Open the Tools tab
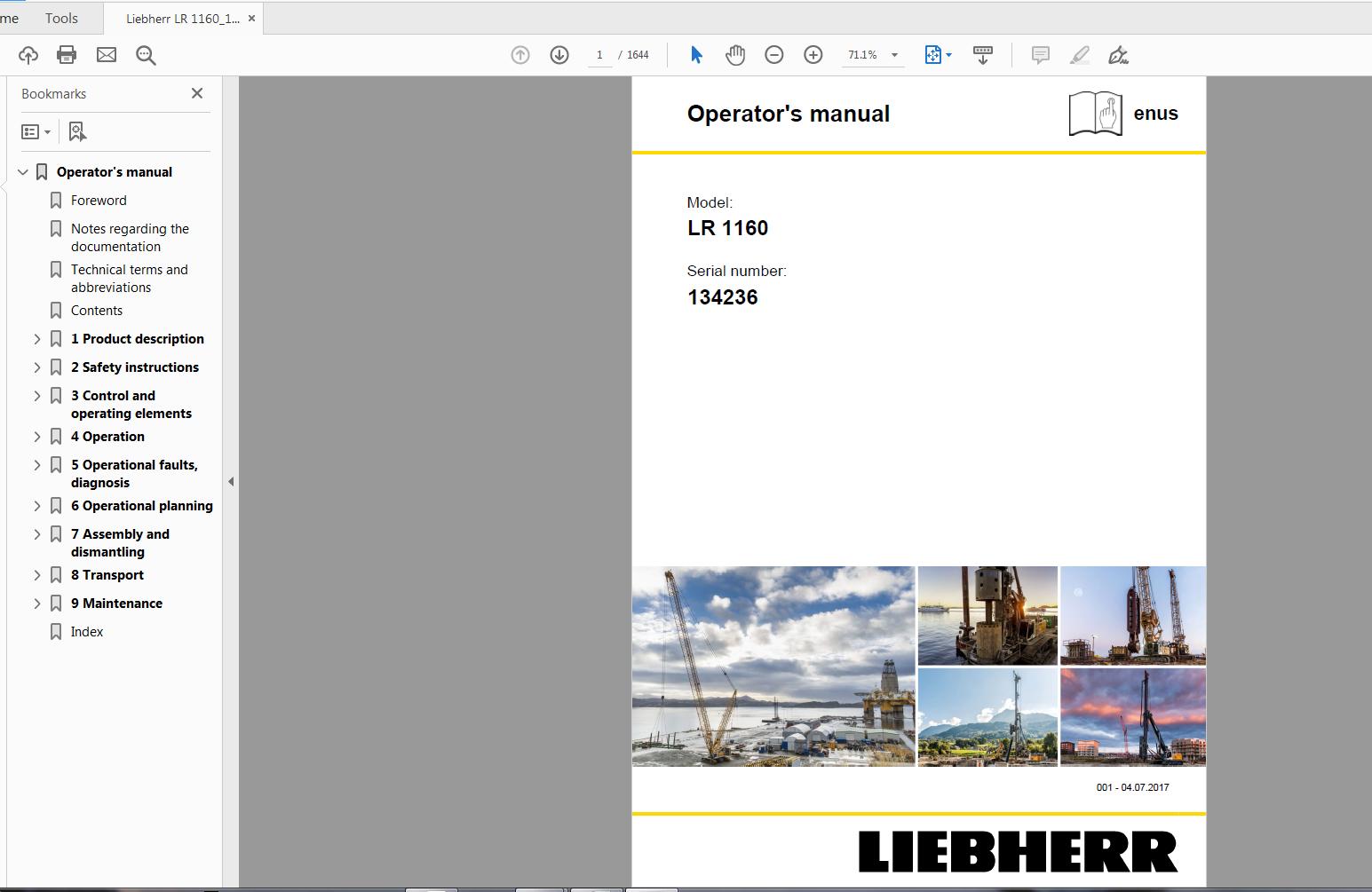This screenshot has height=892, width=1372. (x=61, y=18)
